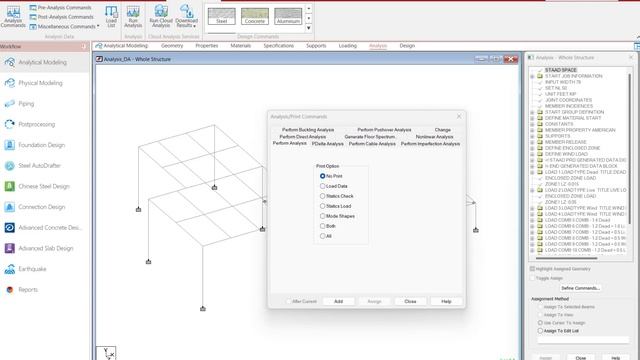Start Run Analysis from the ribbon

pyautogui.click(x=133, y=17)
